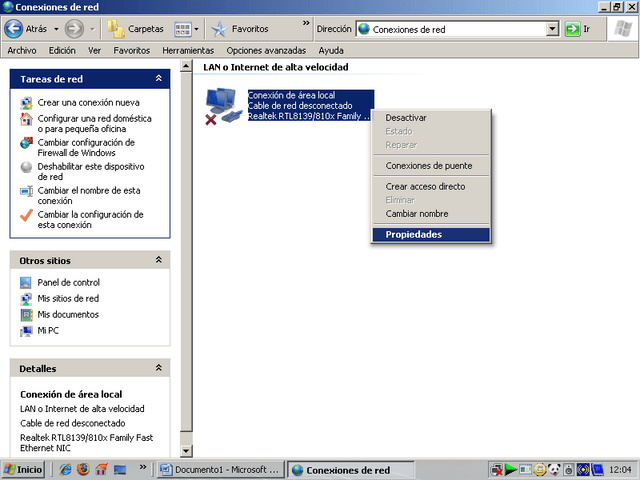
Task: Open the Ver menu
Action: click(94, 50)
